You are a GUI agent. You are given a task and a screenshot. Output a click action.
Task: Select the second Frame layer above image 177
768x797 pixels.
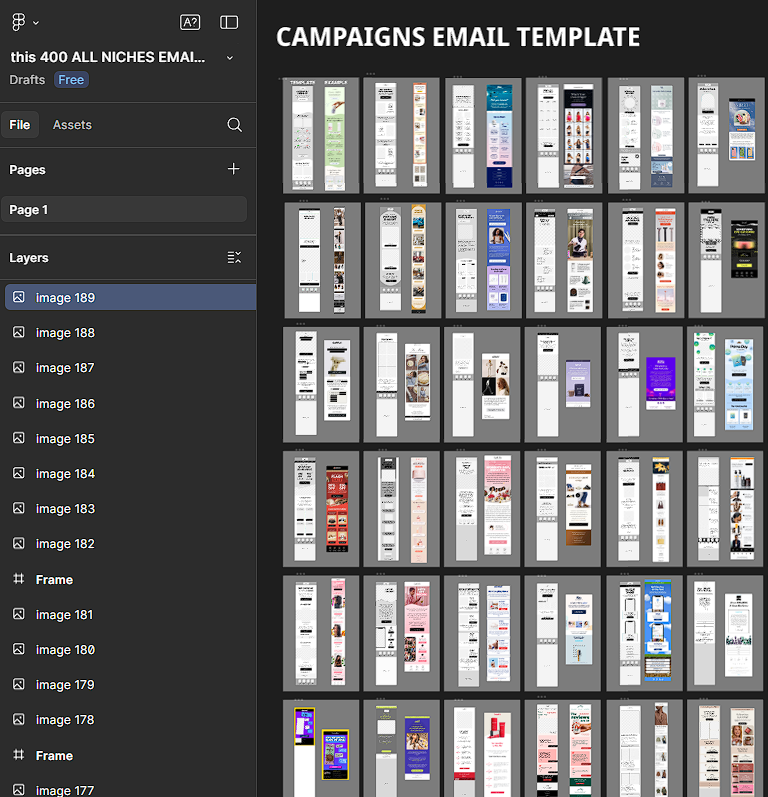(54, 755)
